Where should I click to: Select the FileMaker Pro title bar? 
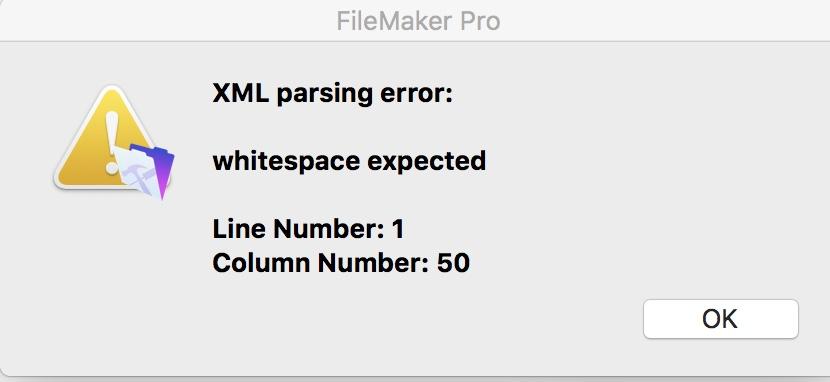pyautogui.click(x=415, y=21)
